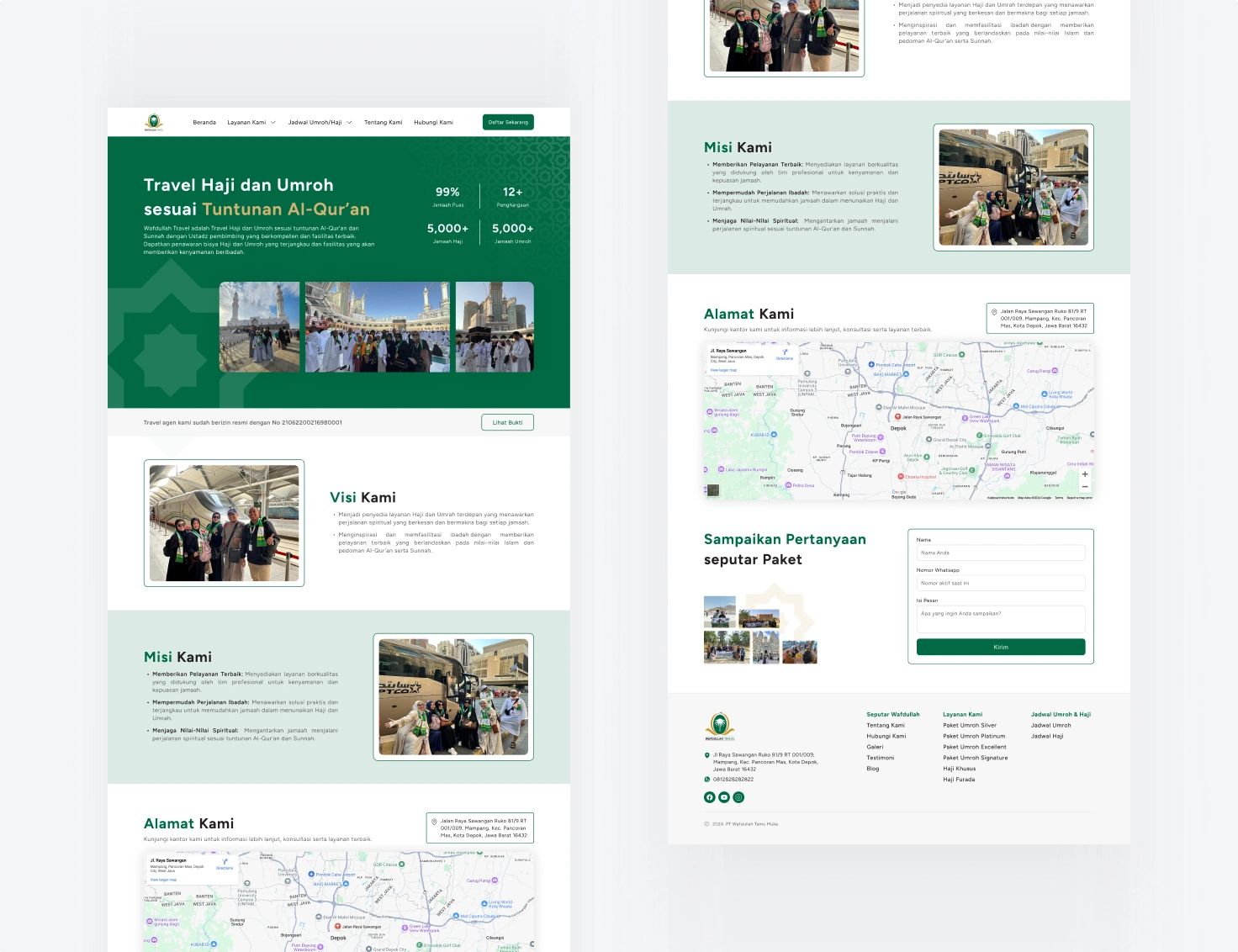This screenshot has width=1238, height=952.
Task: Open the train station photo beside Visi Kami
Action: (224, 523)
